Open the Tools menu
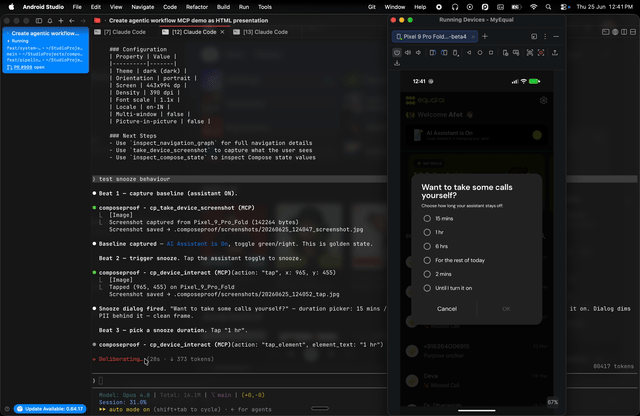The image size is (640, 416). coord(264,7)
